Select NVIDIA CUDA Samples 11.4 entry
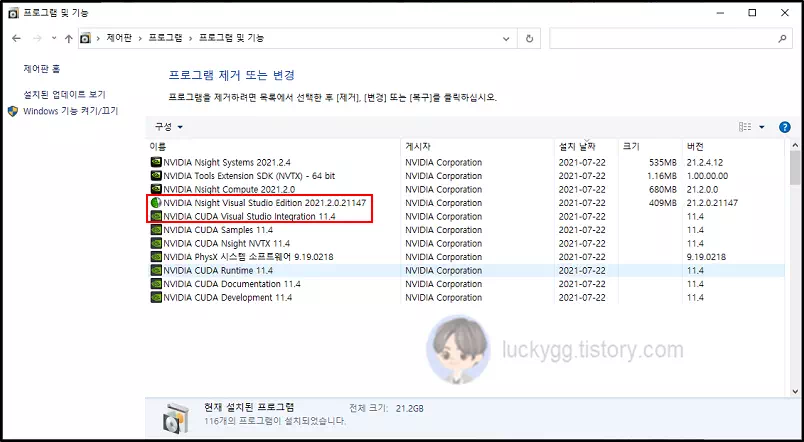The height and width of the screenshot is (442, 804). click(218, 230)
